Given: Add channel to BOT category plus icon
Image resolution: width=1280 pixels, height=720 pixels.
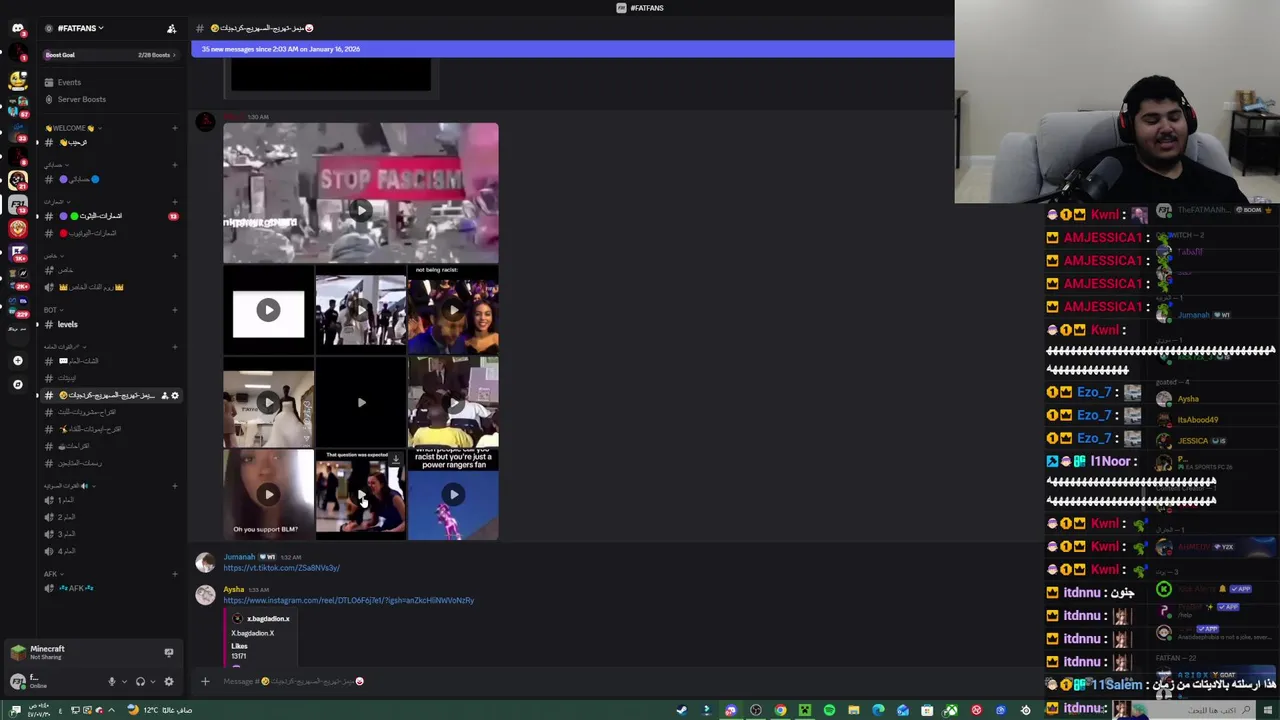Looking at the screenshot, I should 175,310.
